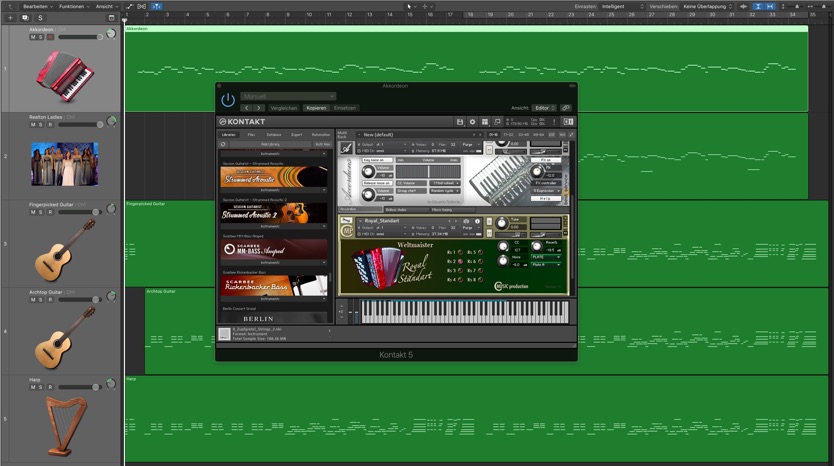Adjust the Harp track volume slider
Image resolution: width=834 pixels, height=466 pixels.
tap(81, 387)
